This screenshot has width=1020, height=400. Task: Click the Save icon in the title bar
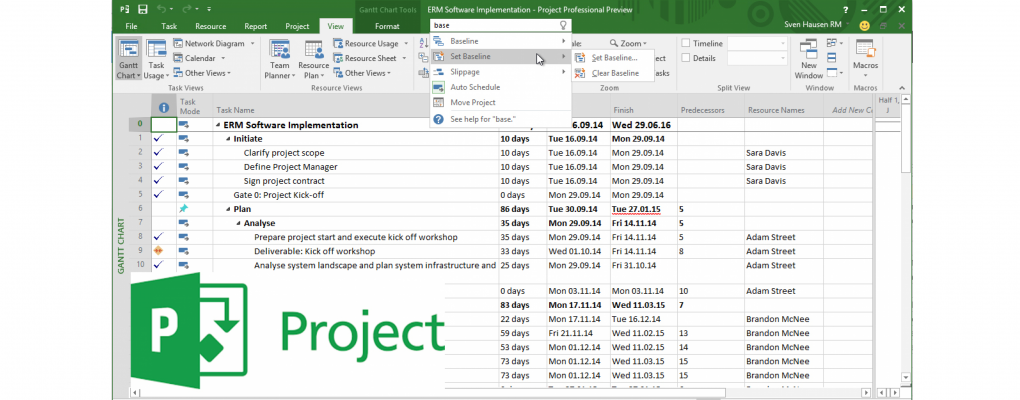coord(143,9)
